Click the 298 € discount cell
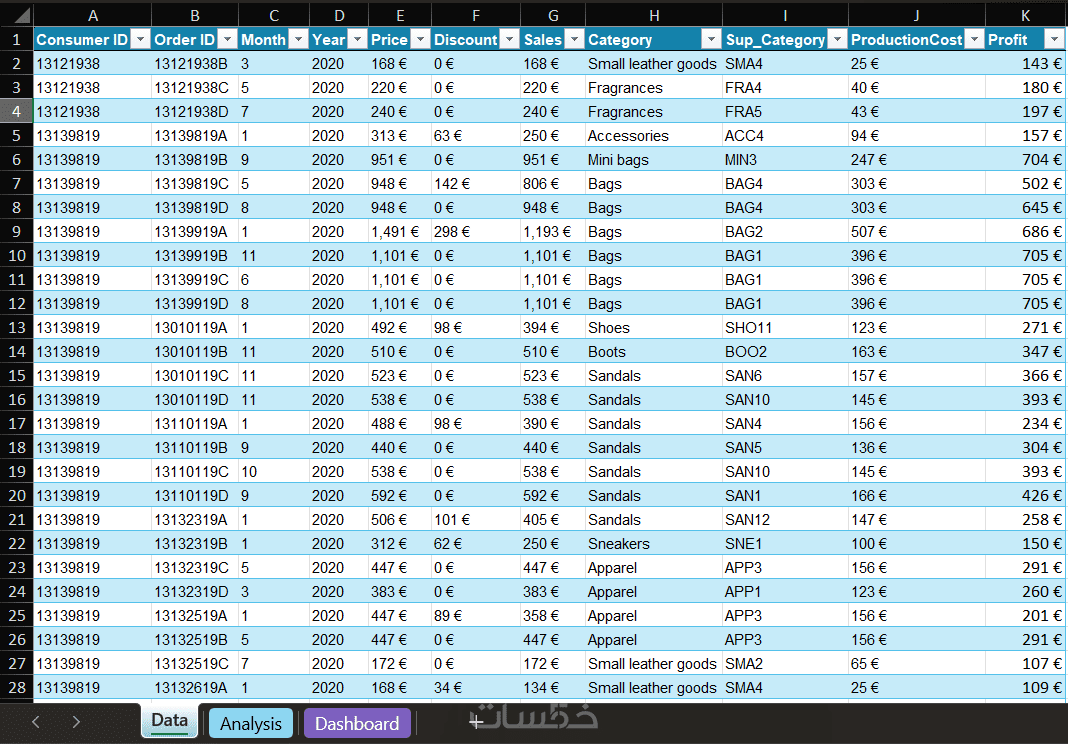The height and width of the screenshot is (744, 1068). (x=475, y=232)
